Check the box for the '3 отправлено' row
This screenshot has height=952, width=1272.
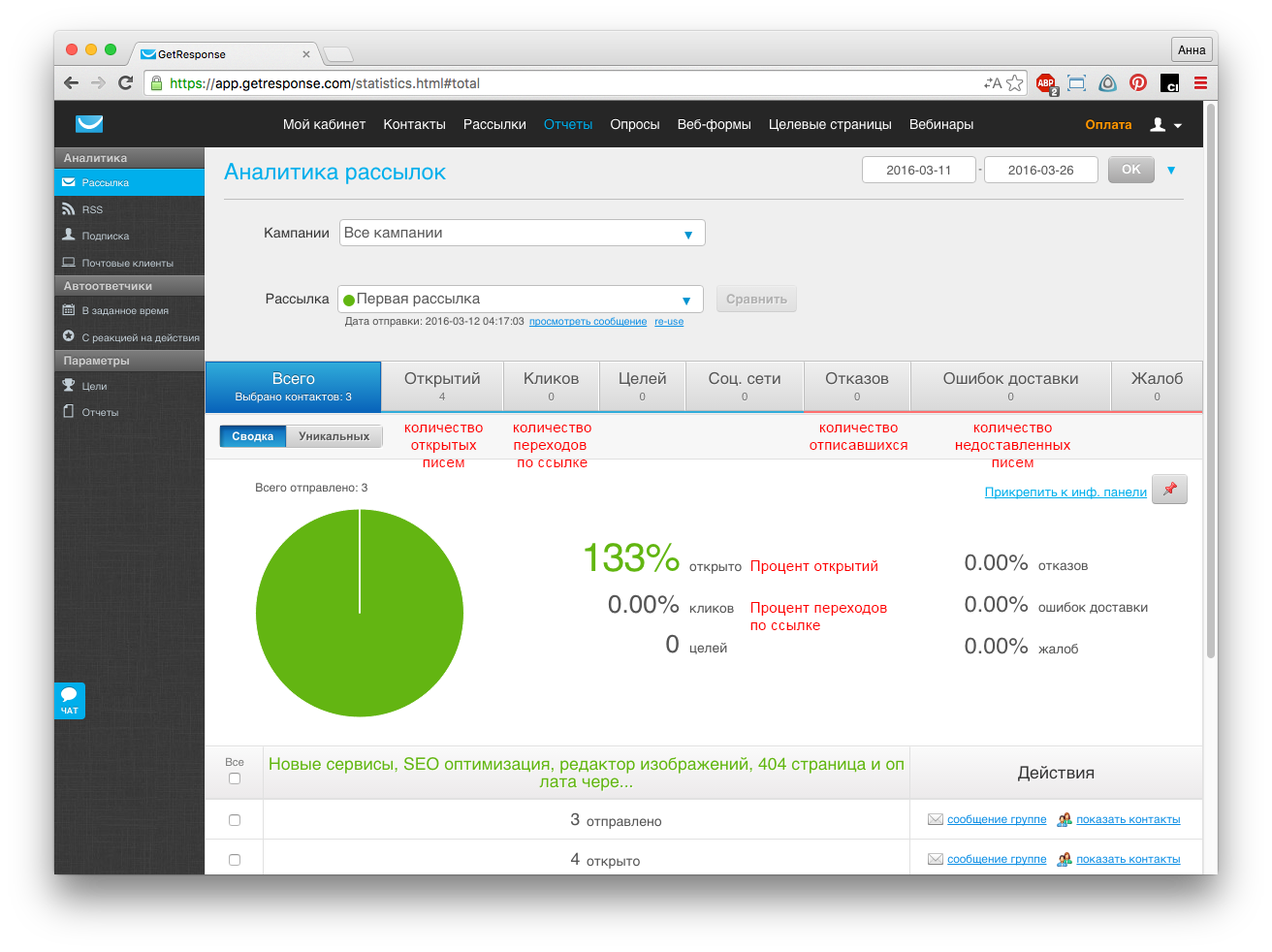[235, 820]
